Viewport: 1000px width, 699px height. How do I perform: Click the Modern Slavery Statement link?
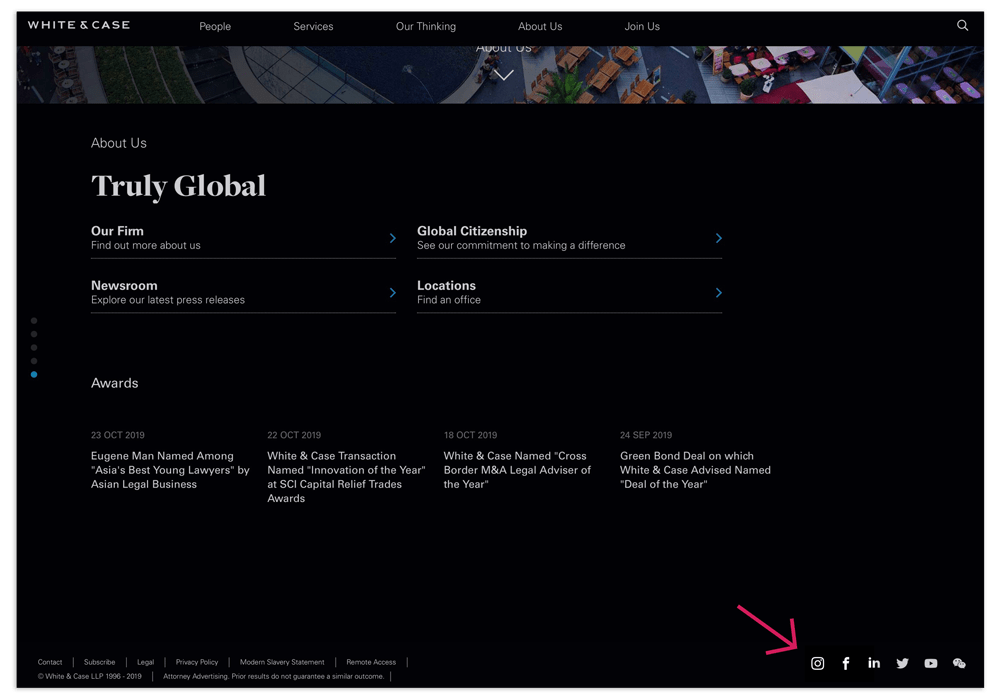(282, 662)
